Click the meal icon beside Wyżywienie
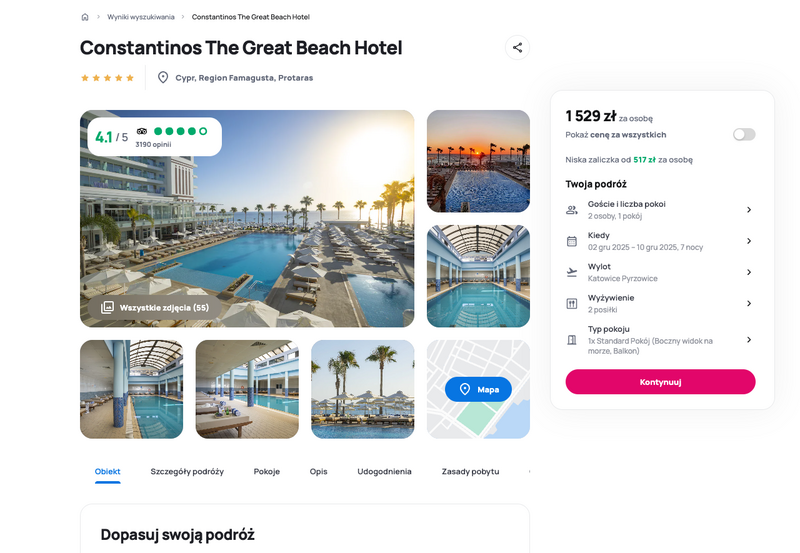The width and height of the screenshot is (800, 553). coord(572,304)
